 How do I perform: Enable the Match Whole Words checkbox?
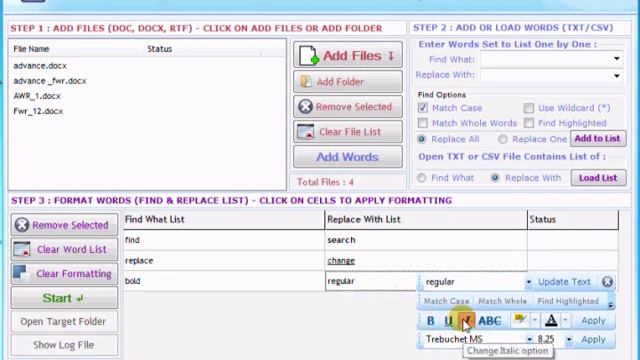(423, 123)
